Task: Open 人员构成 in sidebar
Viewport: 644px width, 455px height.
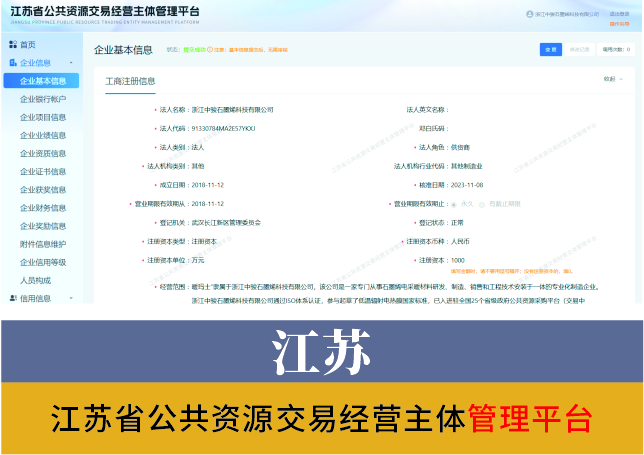Action: coord(35,280)
